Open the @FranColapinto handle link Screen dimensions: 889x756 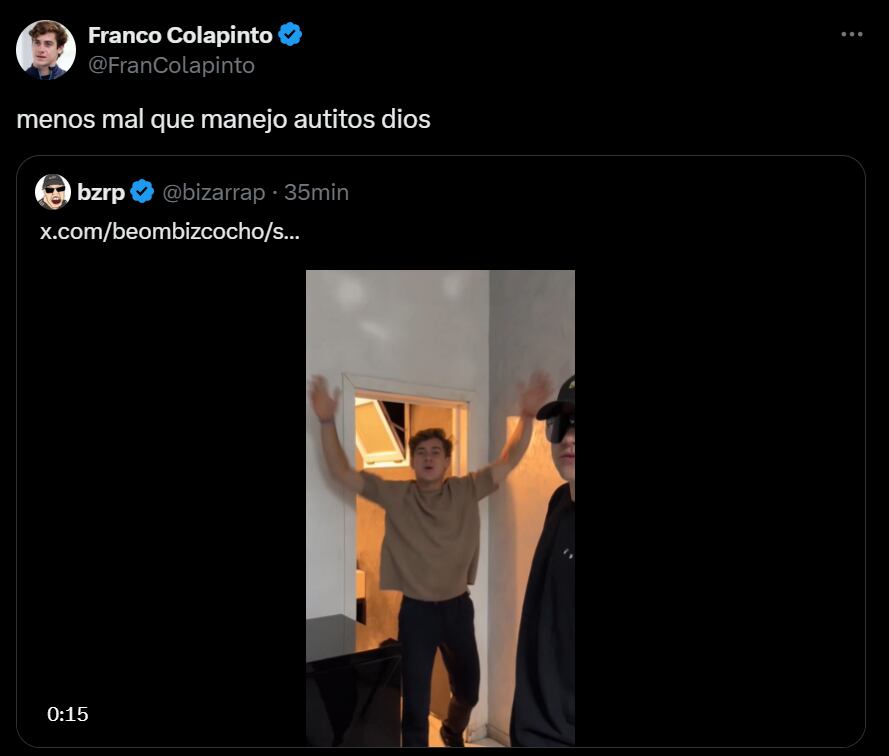point(171,65)
